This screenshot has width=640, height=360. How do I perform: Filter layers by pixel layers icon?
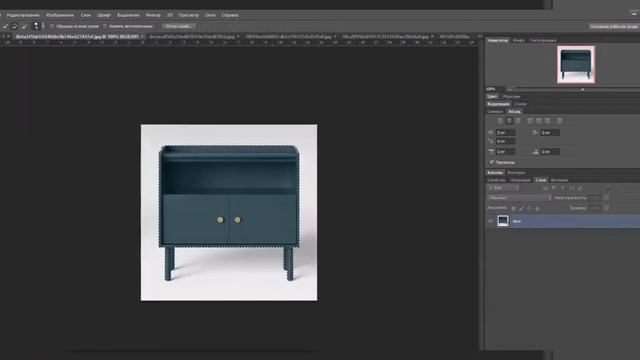545,188
